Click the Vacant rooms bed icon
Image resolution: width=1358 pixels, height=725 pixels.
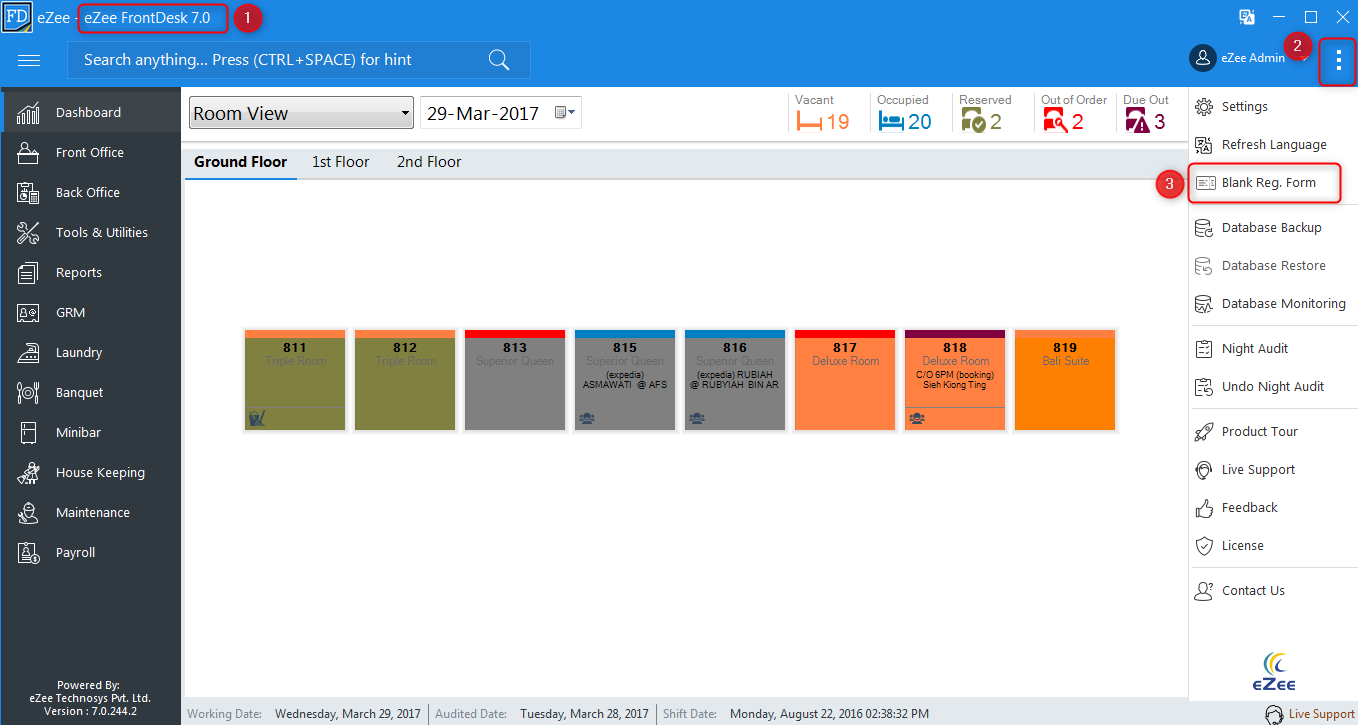coord(808,121)
